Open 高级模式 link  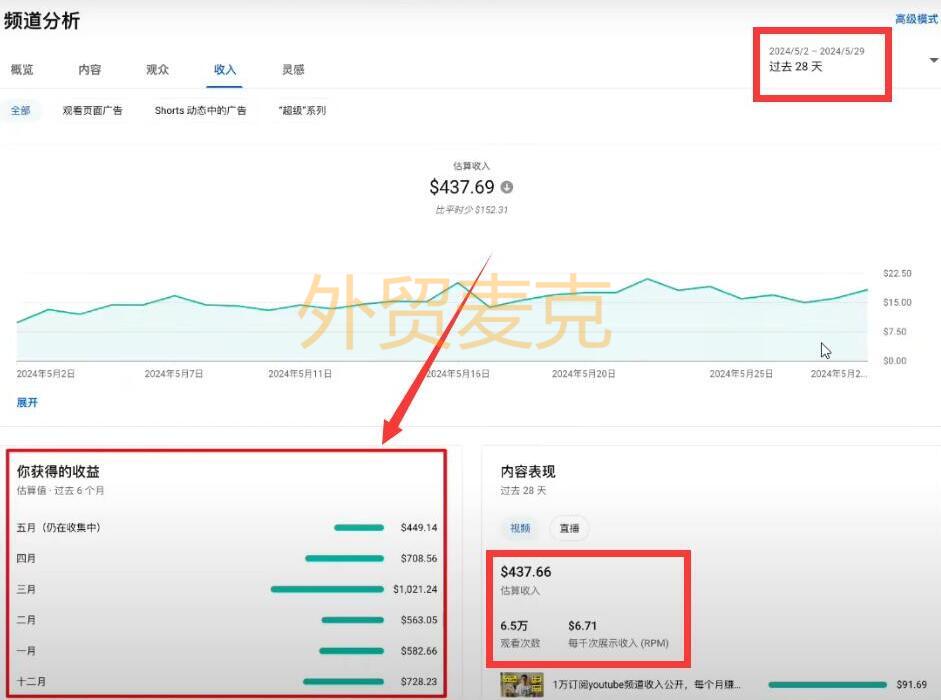915,19
